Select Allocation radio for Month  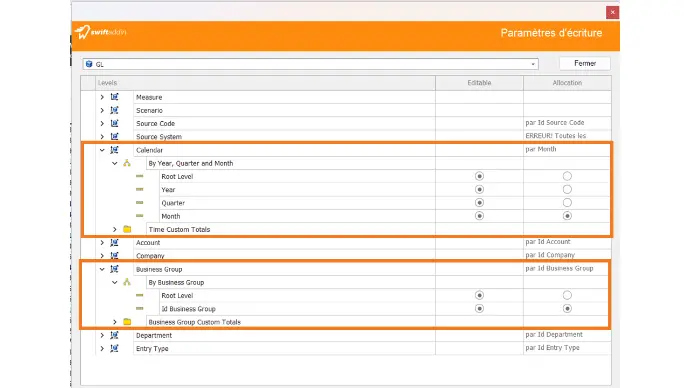pos(567,216)
